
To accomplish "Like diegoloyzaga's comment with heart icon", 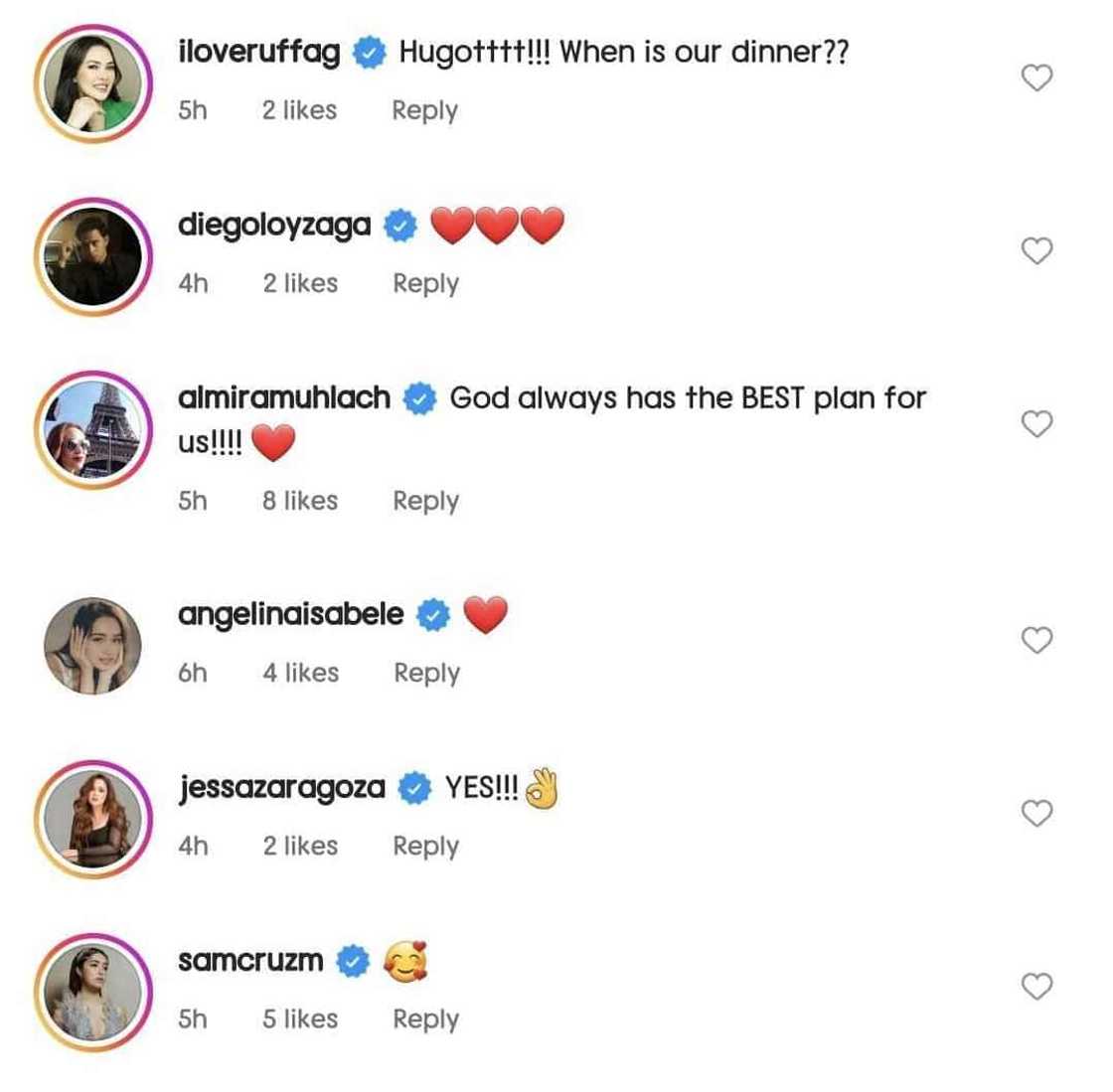I will coord(1036,250).
